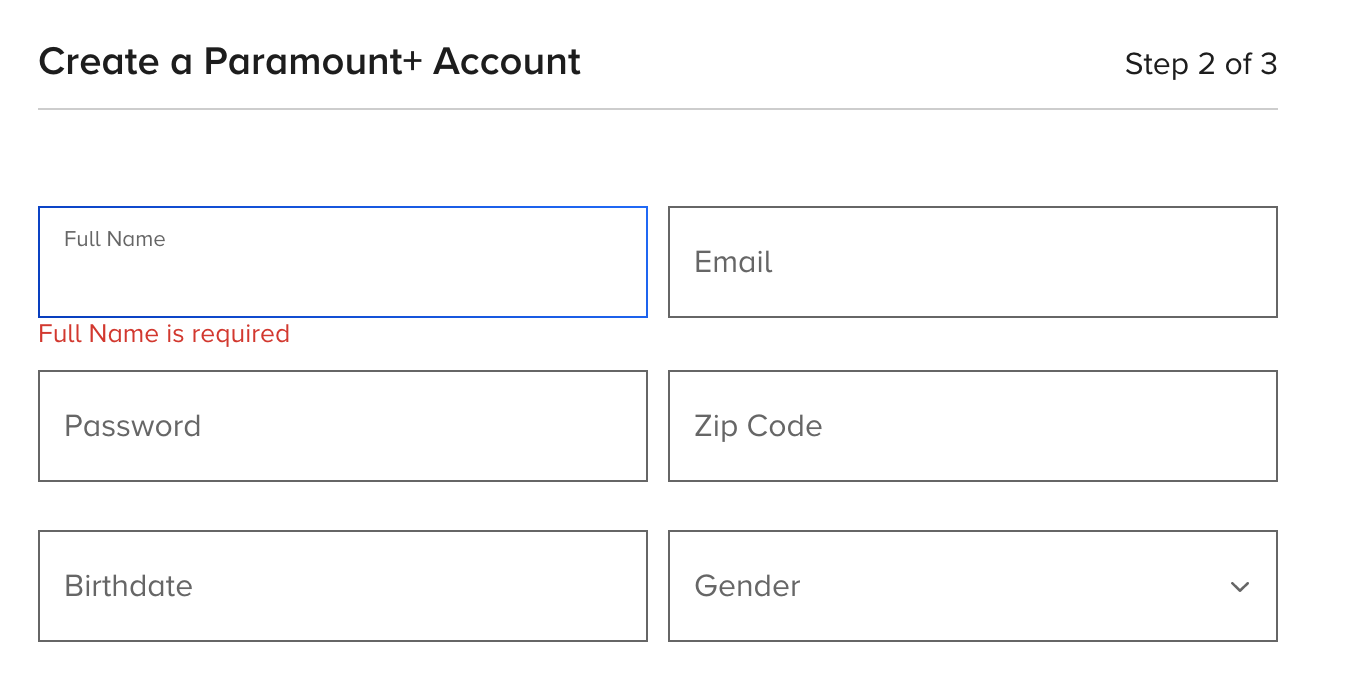Screen dimensions: 1348x676
Task: Click the "Full Name is required" error
Action: (164, 334)
